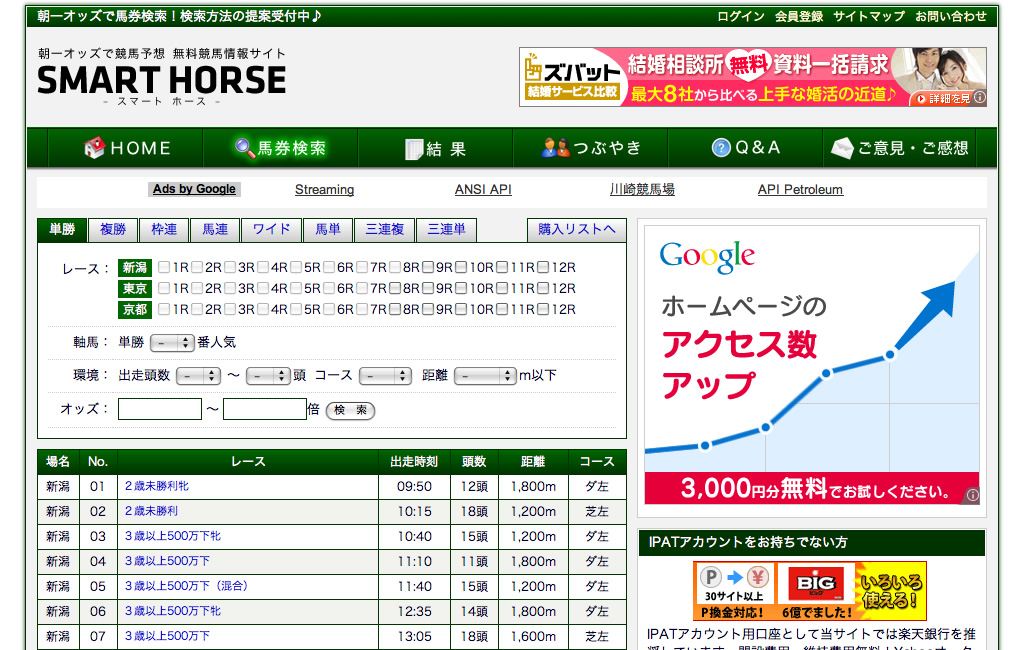1024x650 pixels.
Task: Switch to the 三連複 tab
Action: (385, 229)
